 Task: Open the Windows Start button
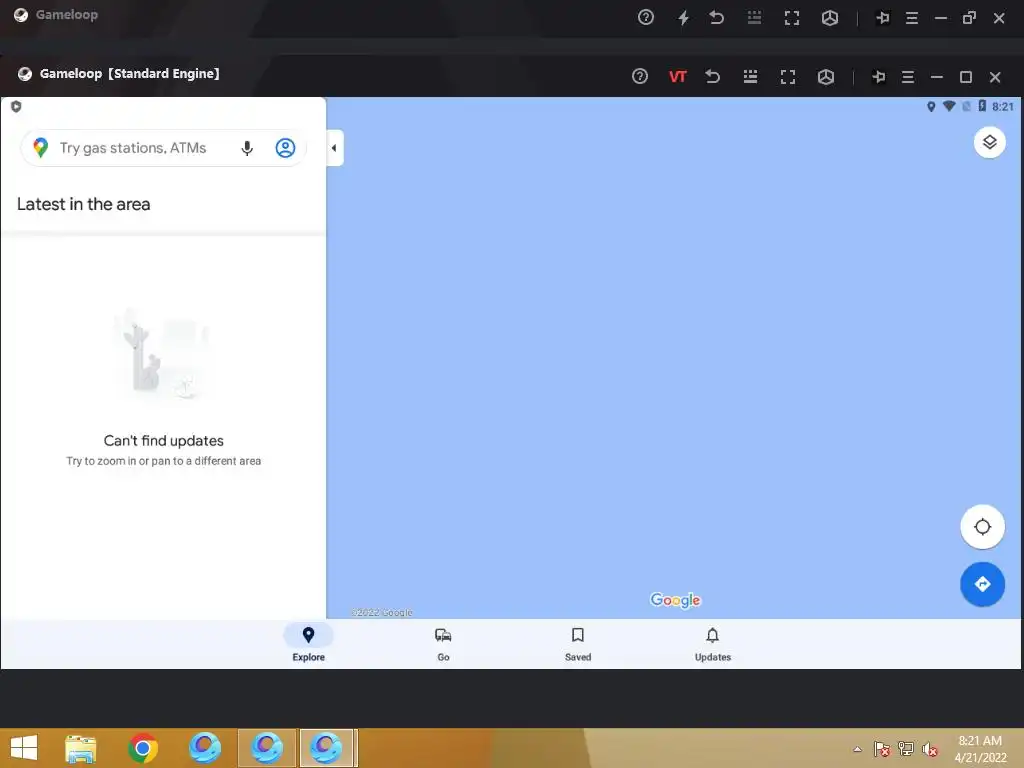point(24,748)
